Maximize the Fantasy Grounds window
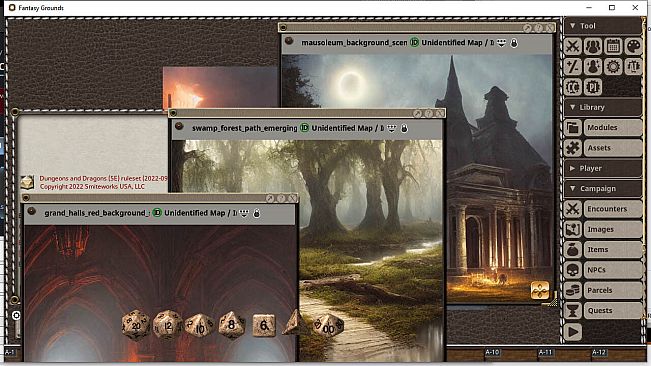Image resolution: width=651 pixels, height=366 pixels. pyautogui.click(x=612, y=7)
